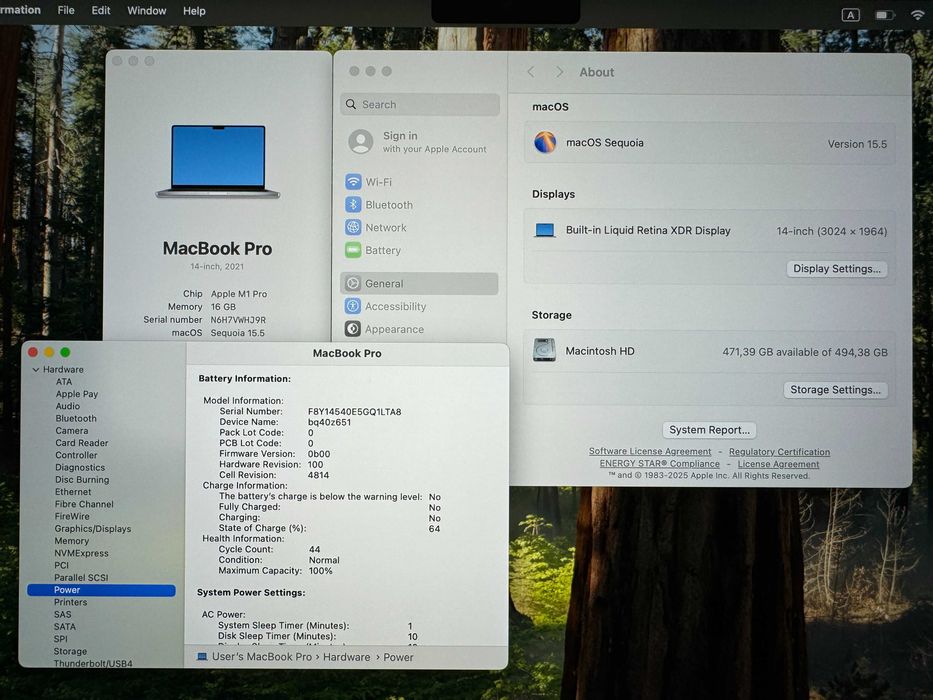Screen dimensions: 933x700
Task: Select Fibre Channel in the hardware list
Action: pyautogui.click(x=84, y=504)
